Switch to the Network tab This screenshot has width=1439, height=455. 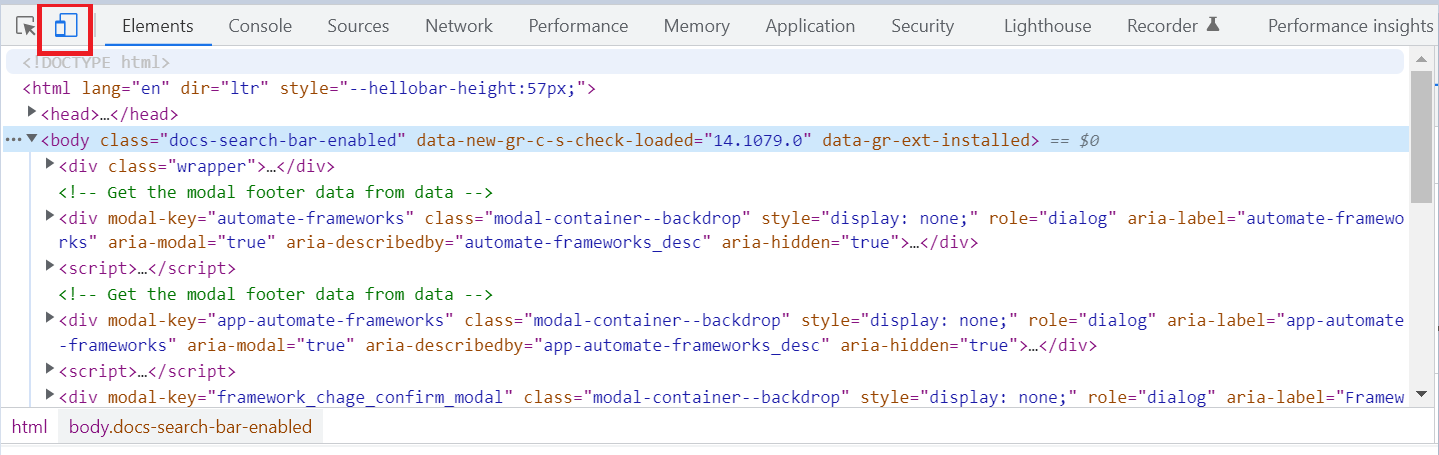[x=459, y=26]
